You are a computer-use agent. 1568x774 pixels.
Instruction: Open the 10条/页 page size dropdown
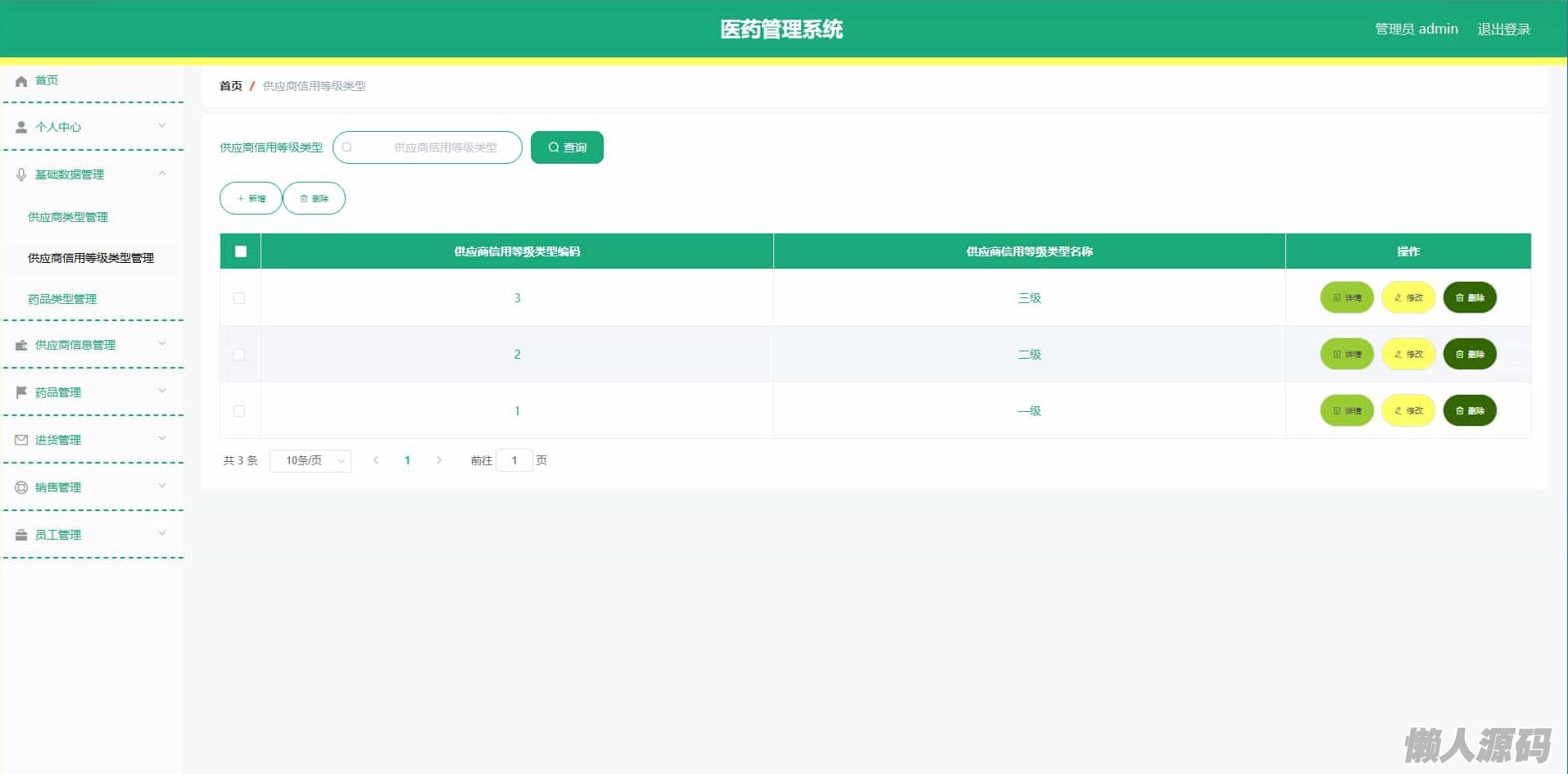(x=310, y=461)
